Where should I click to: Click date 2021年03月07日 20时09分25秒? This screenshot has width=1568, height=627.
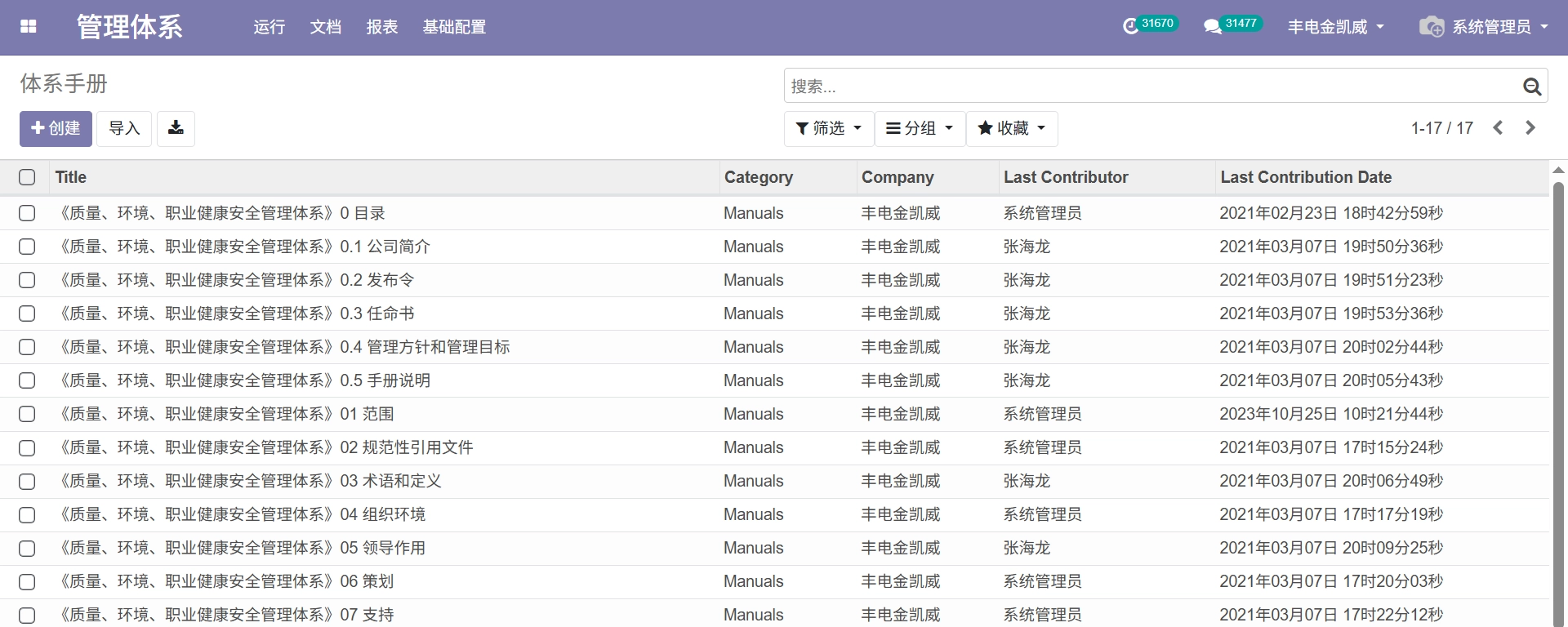(x=1331, y=548)
